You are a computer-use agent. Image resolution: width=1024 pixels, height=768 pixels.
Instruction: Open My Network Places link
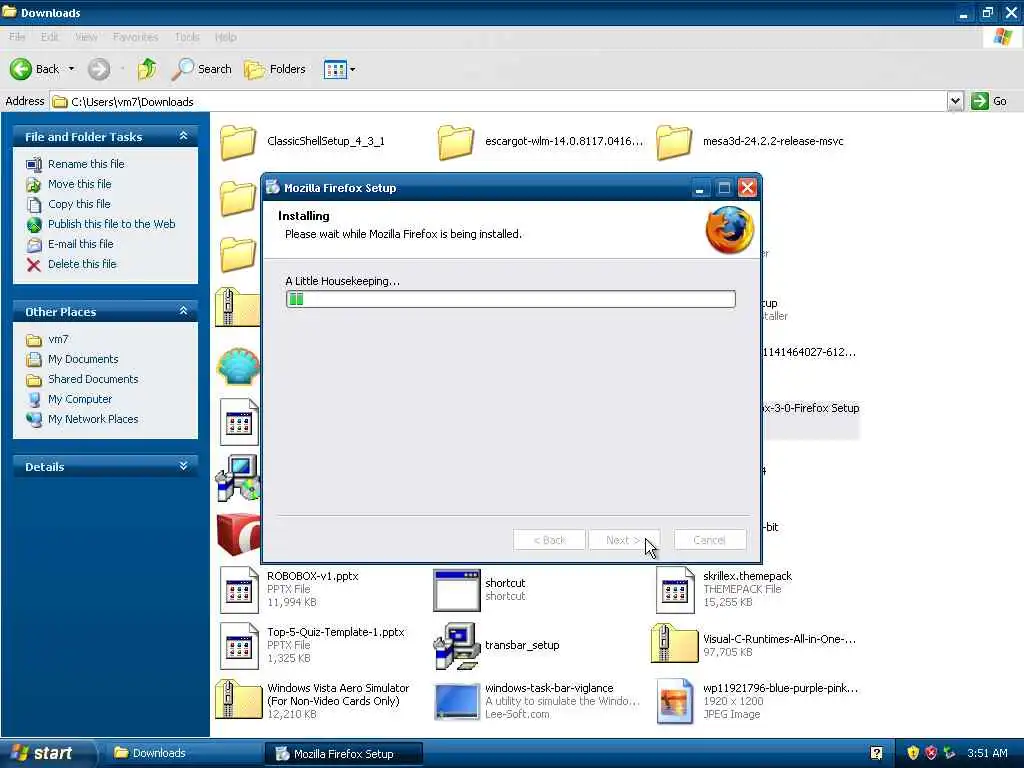[x=93, y=419]
